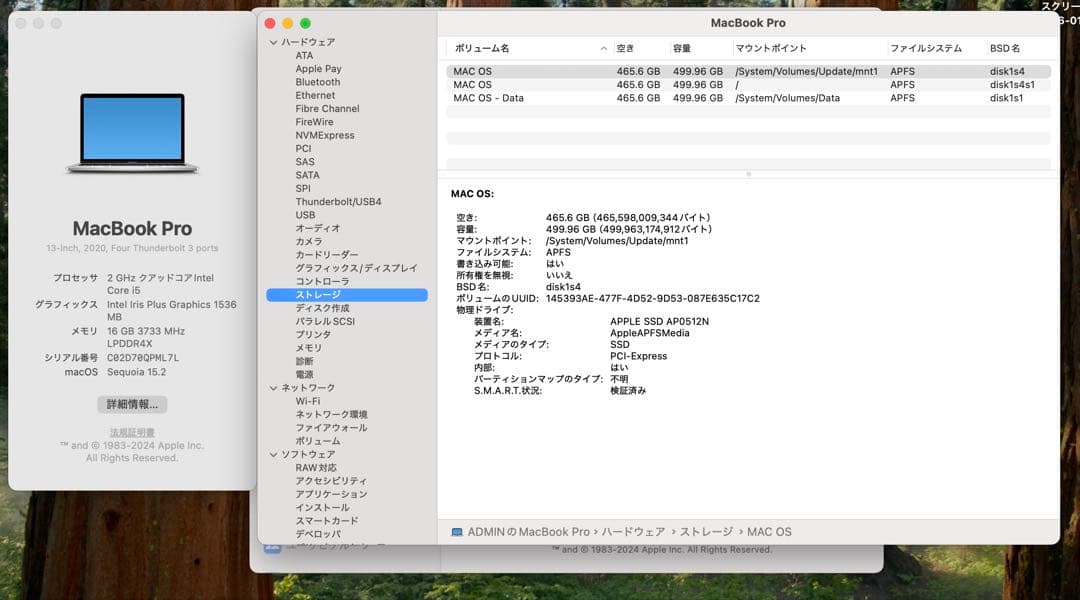Select 電源 in the hardware sidebar

(303, 373)
